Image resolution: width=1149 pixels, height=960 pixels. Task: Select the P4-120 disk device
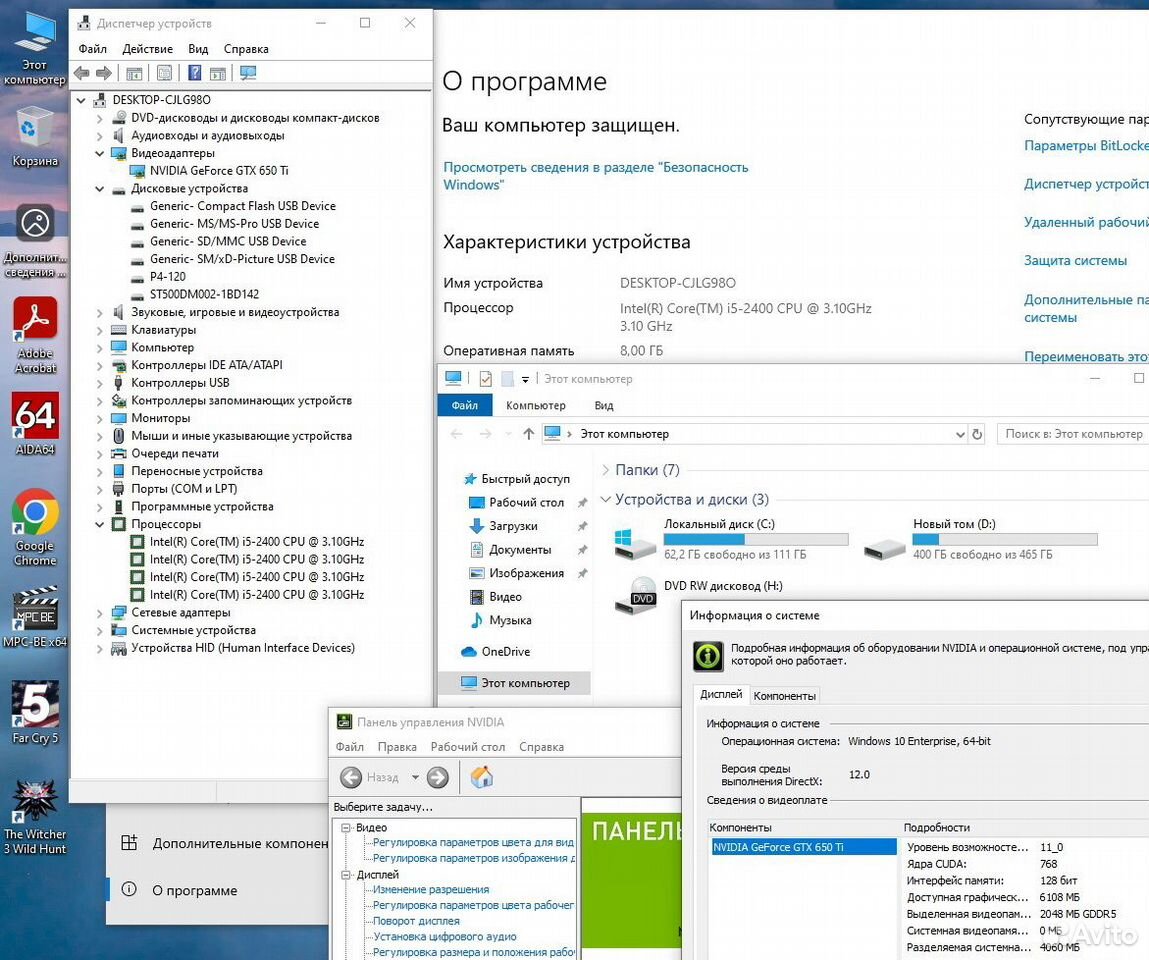[167, 276]
